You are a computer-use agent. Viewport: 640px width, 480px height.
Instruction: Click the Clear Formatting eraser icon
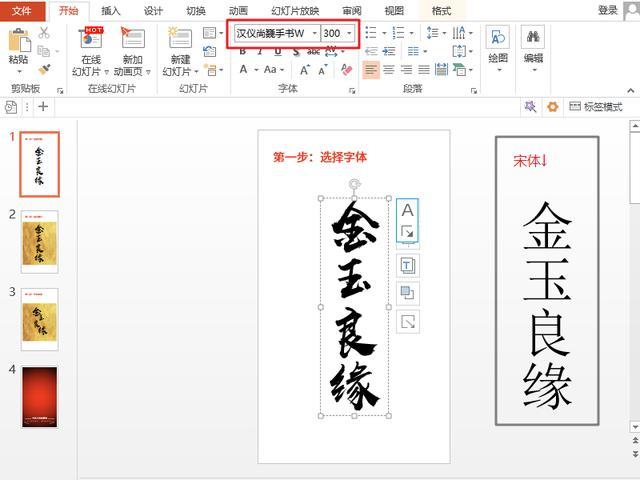pos(347,70)
